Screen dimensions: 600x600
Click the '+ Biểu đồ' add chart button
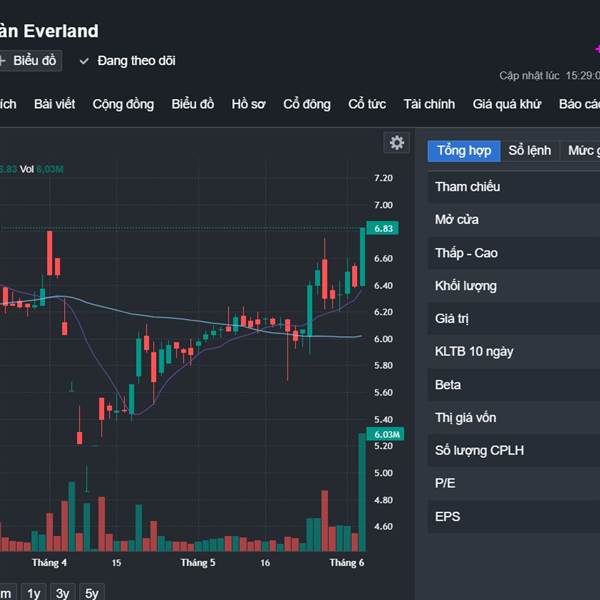click(29, 61)
